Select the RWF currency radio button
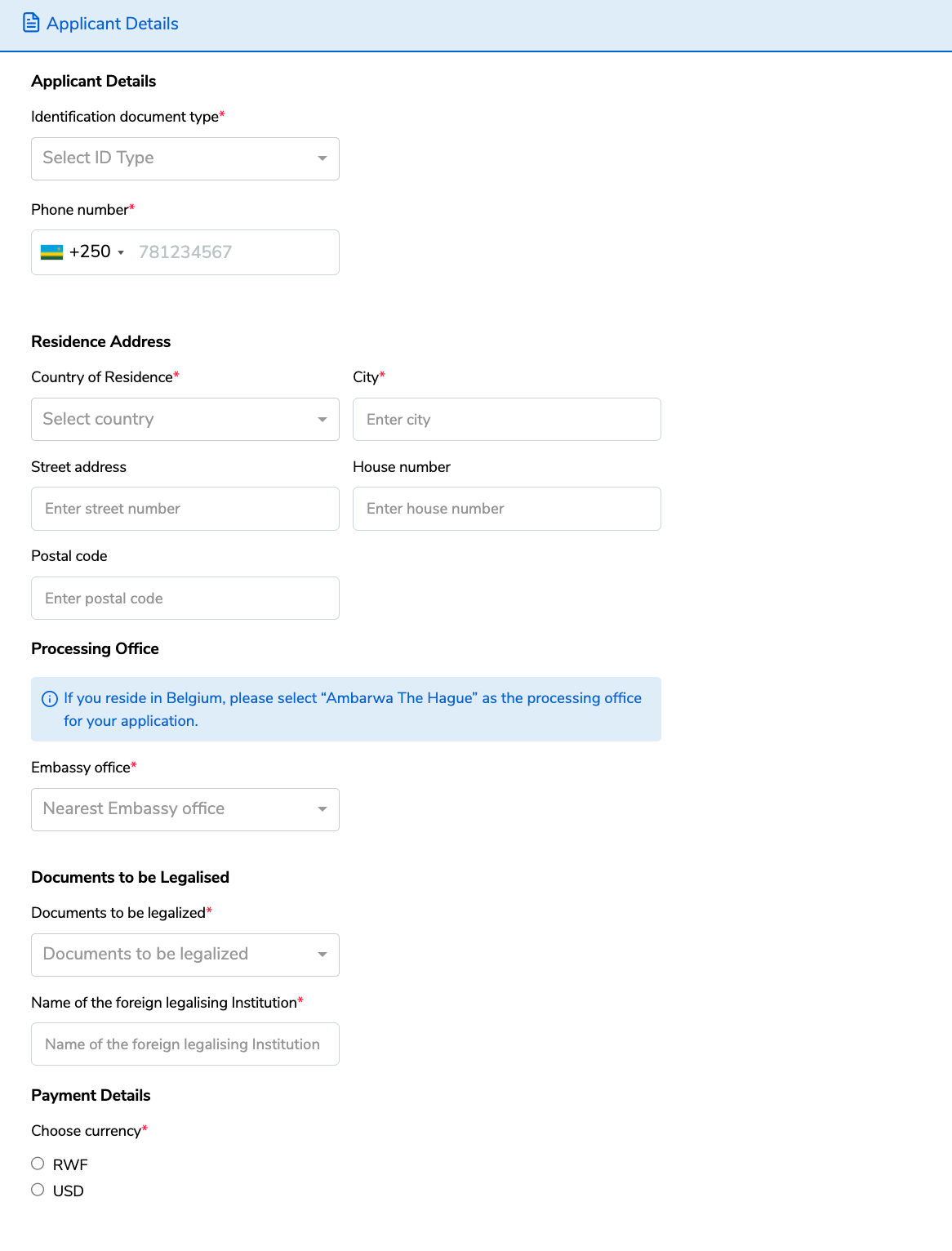 [x=38, y=1164]
